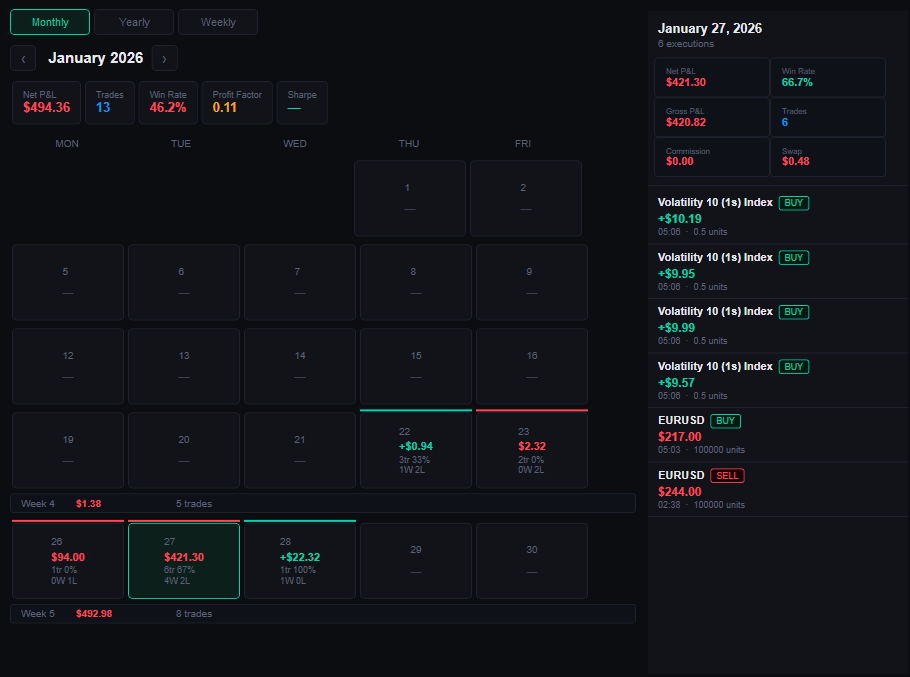The width and height of the screenshot is (910, 677).
Task: Click BUY badge on the $9.99 Volatility entry
Action: click(793, 311)
